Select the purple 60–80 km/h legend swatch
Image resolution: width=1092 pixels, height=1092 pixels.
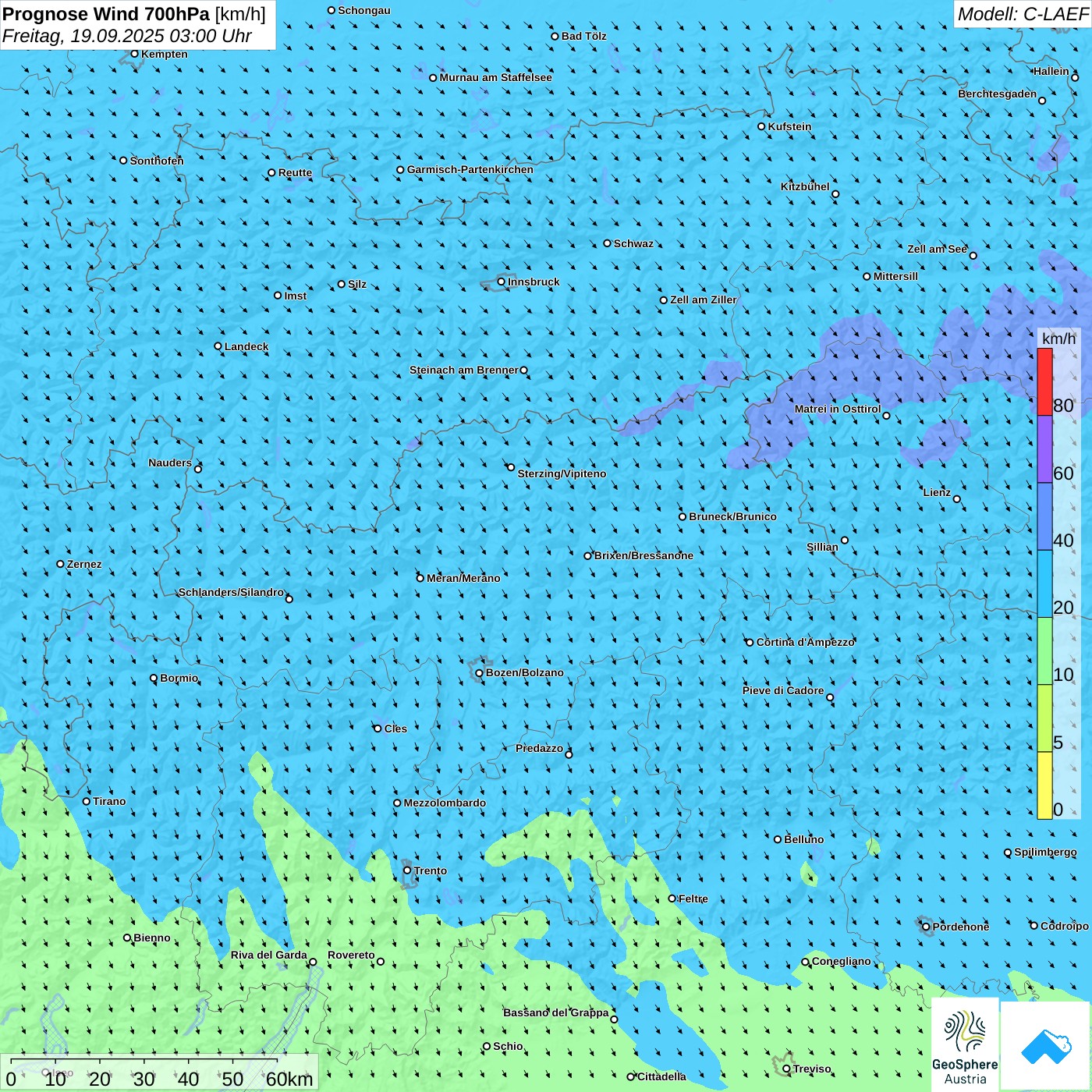click(1044, 449)
